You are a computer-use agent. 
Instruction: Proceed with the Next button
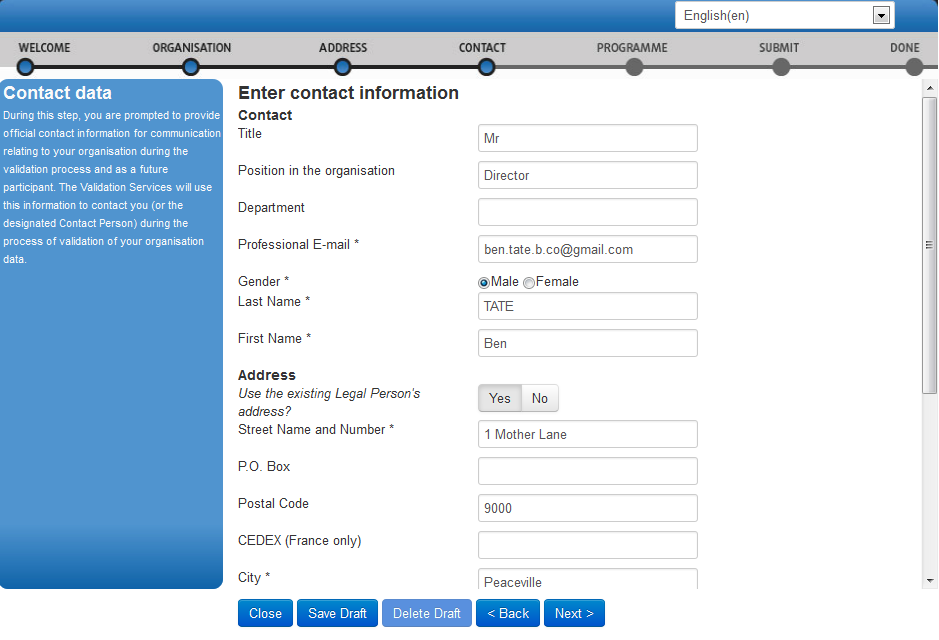click(x=574, y=613)
